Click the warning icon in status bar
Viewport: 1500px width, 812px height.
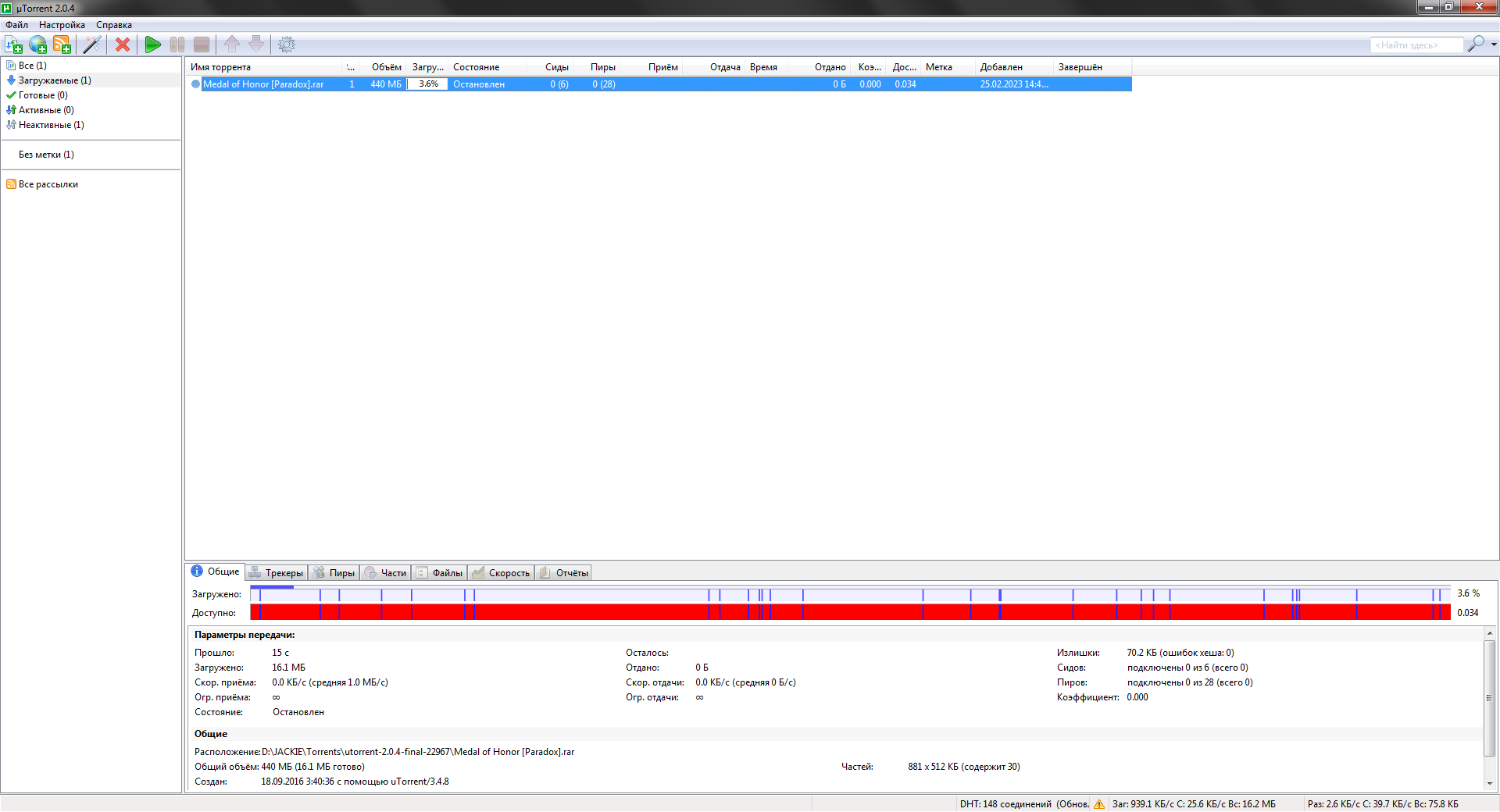click(x=1099, y=804)
